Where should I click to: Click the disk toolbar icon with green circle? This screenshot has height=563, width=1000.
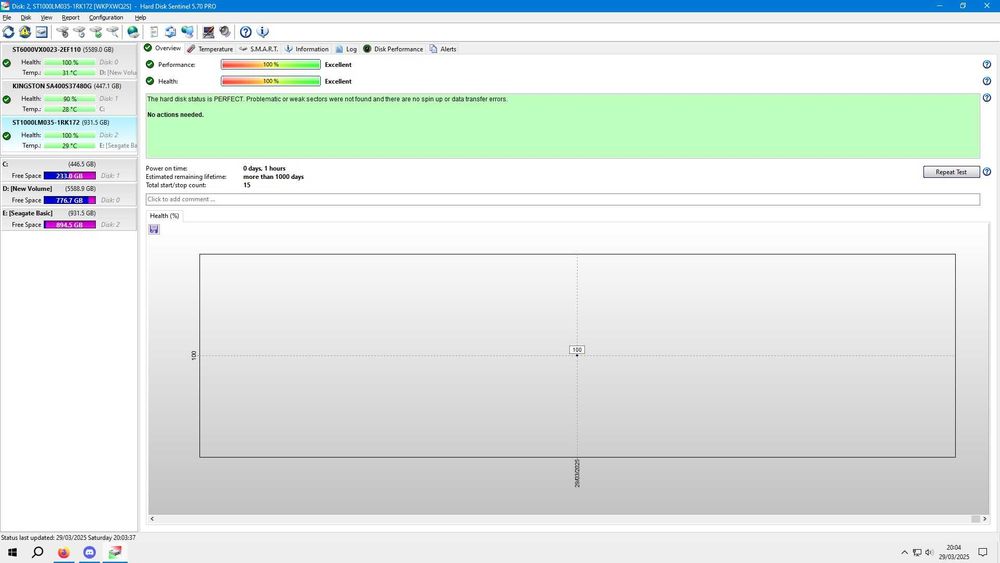(x=96, y=32)
